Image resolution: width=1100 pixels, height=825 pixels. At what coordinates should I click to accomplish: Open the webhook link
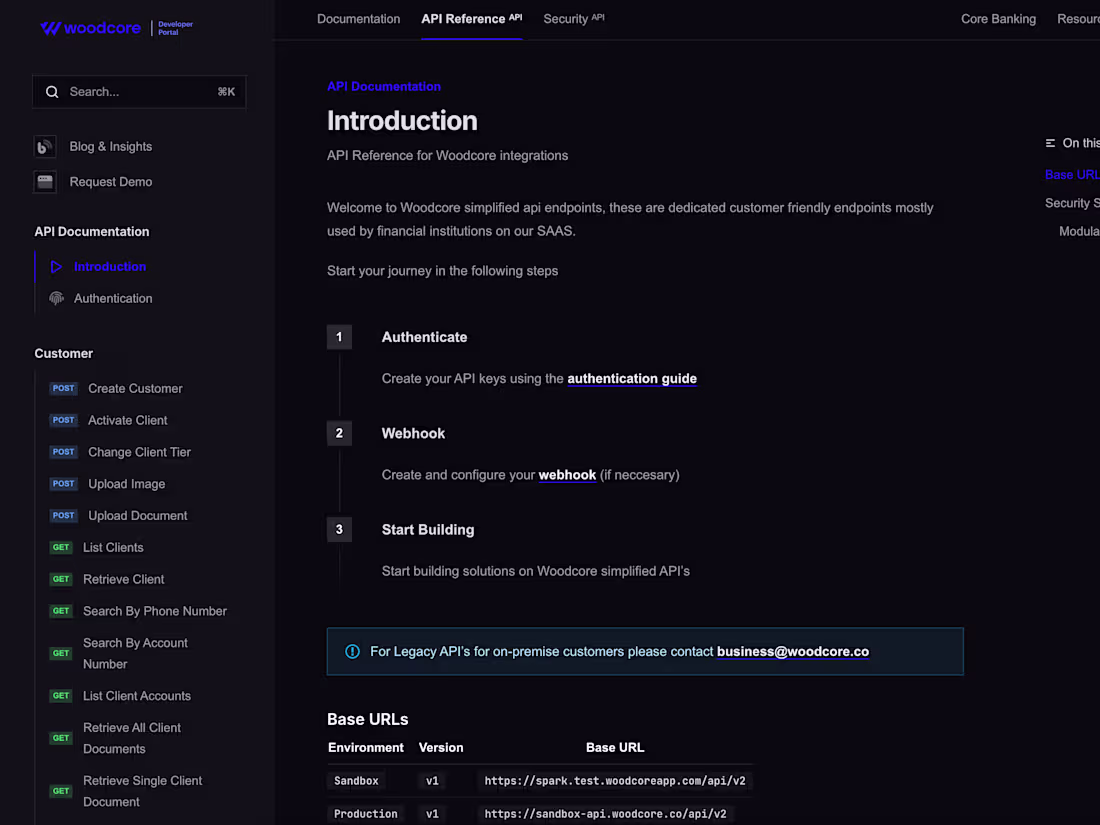click(x=567, y=475)
